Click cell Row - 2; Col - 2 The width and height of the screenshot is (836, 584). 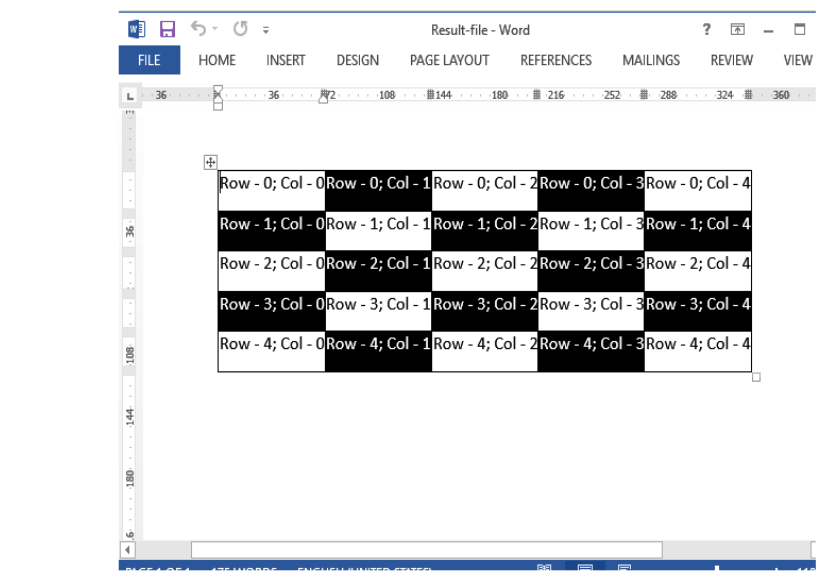coord(485,271)
